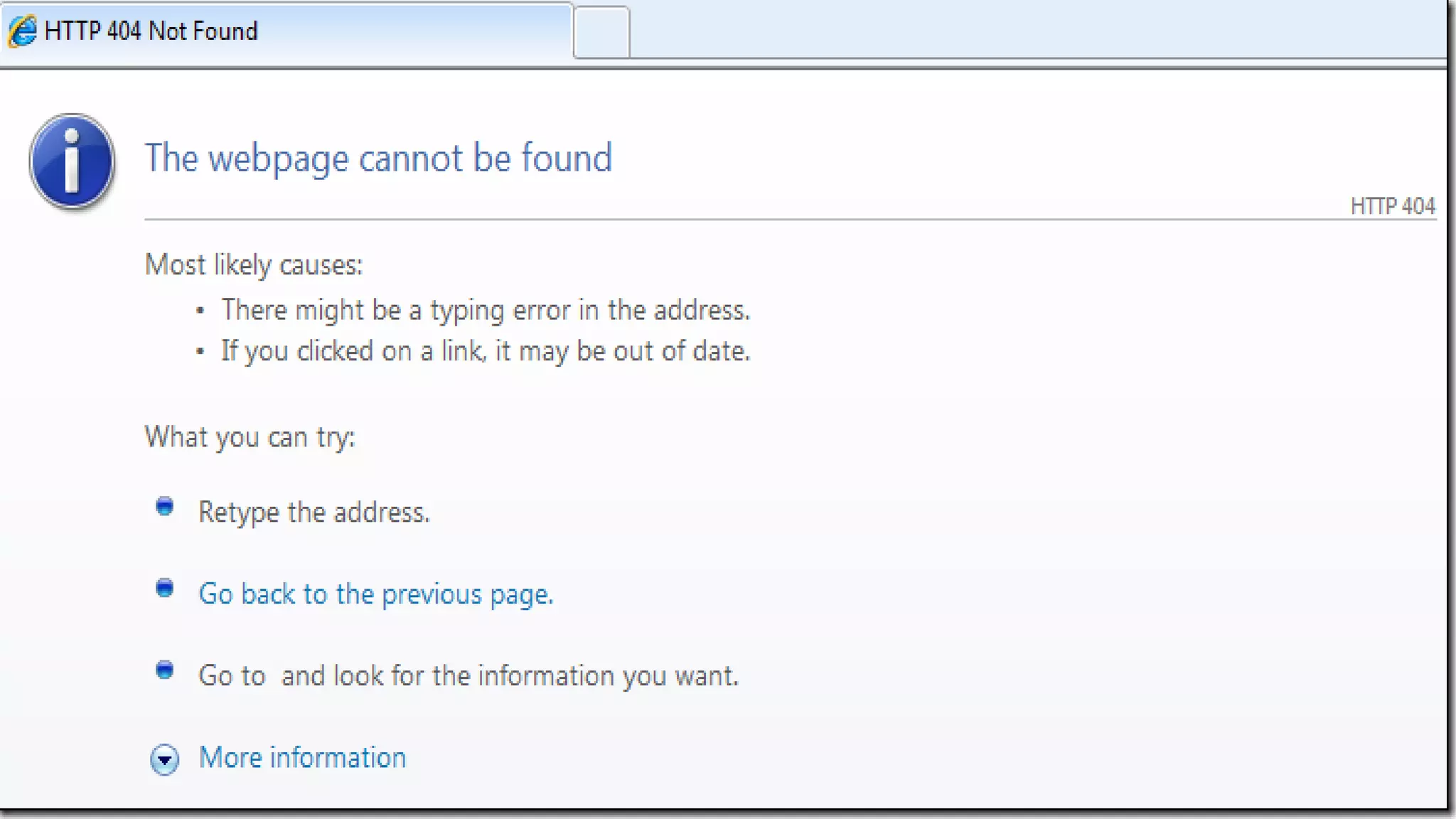
Task: Click the page heading webpage cannot be found
Action: pyautogui.click(x=378, y=158)
